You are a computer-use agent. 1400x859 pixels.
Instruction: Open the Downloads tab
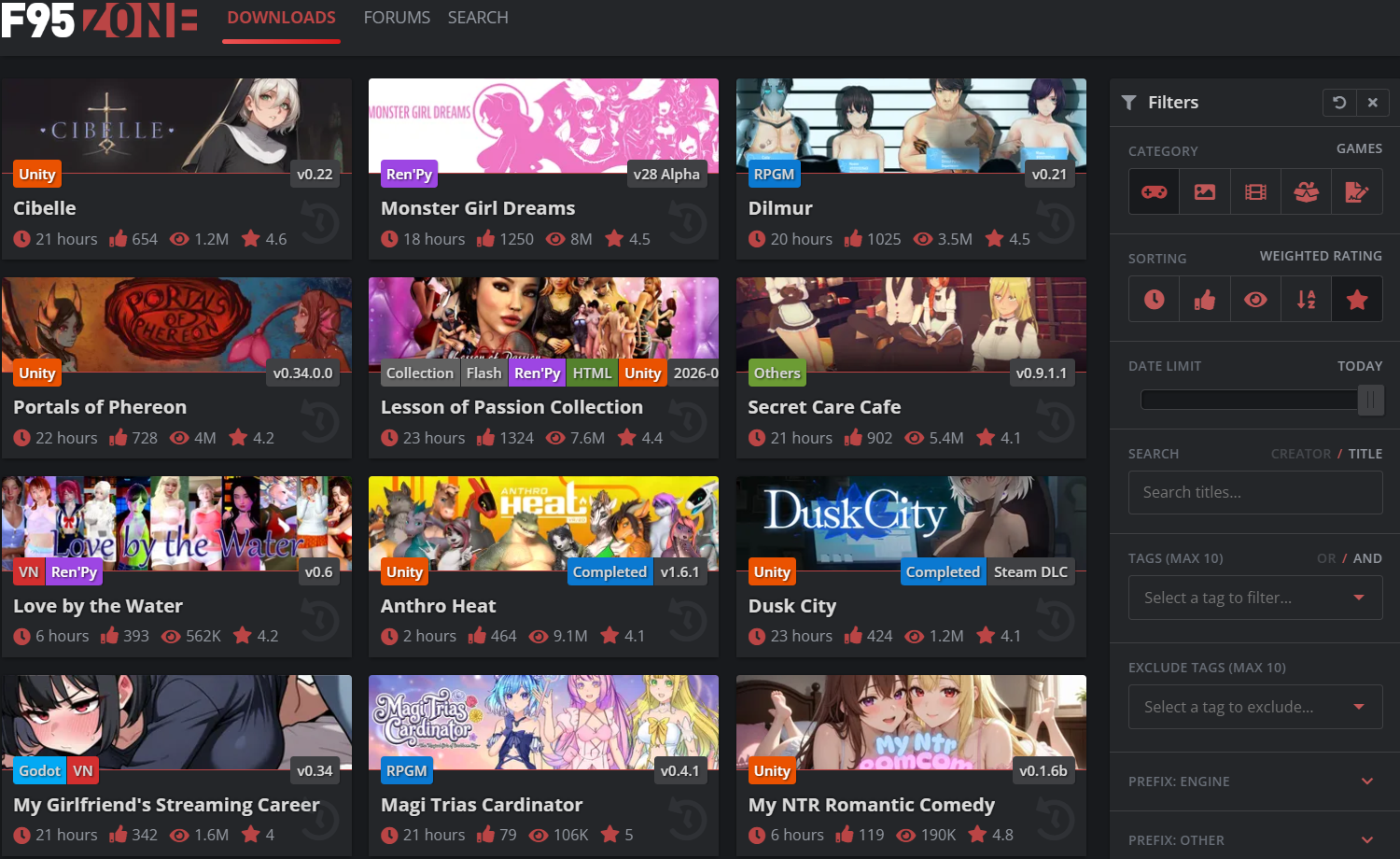[x=281, y=18]
